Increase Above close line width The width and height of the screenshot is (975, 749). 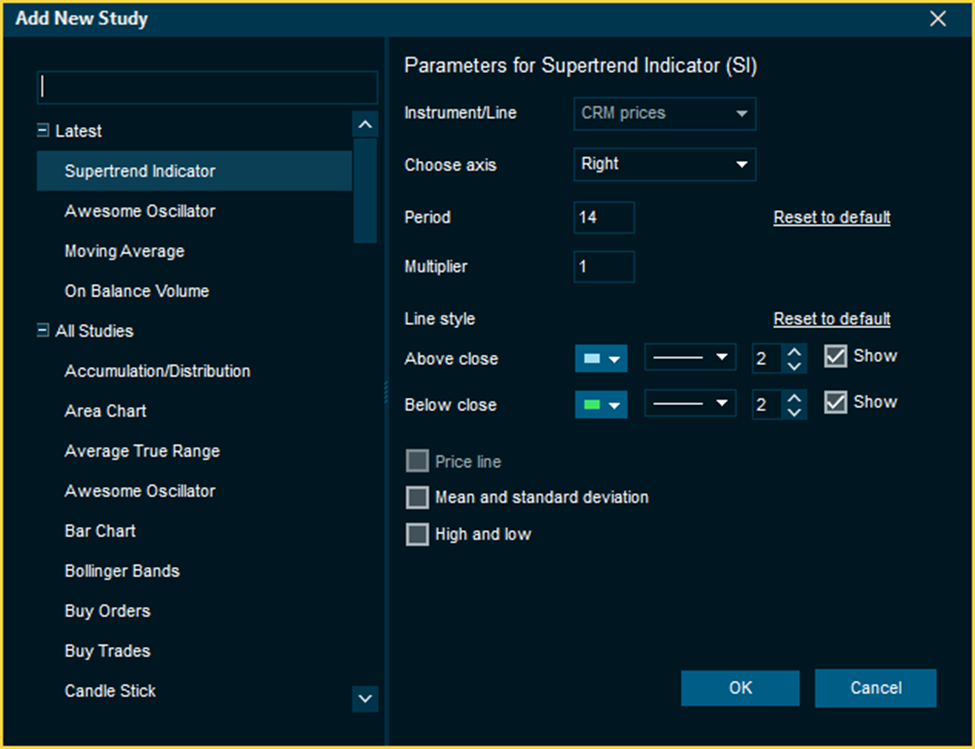coord(794,350)
